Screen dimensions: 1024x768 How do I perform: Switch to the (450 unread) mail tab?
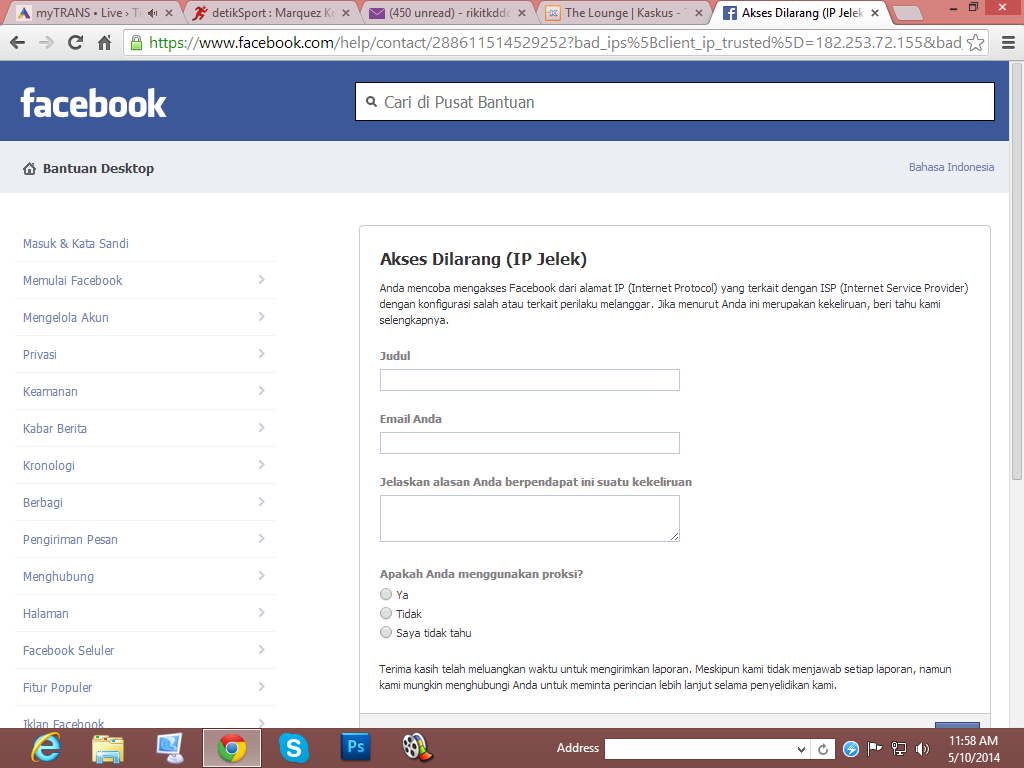pos(449,13)
